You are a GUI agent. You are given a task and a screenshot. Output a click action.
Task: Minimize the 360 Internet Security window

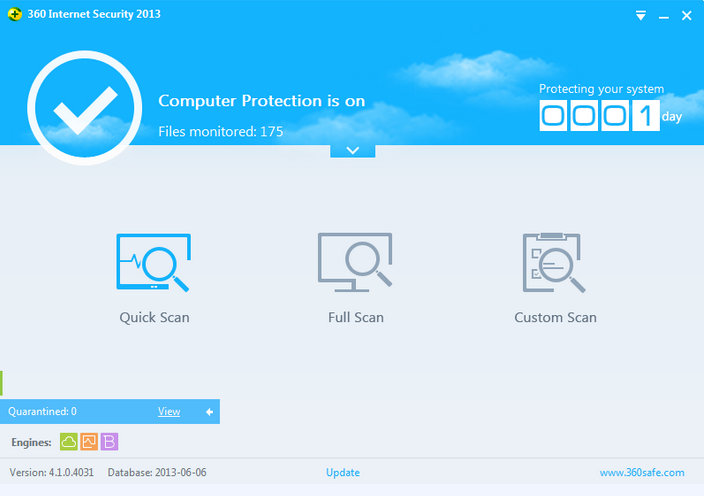coord(664,16)
